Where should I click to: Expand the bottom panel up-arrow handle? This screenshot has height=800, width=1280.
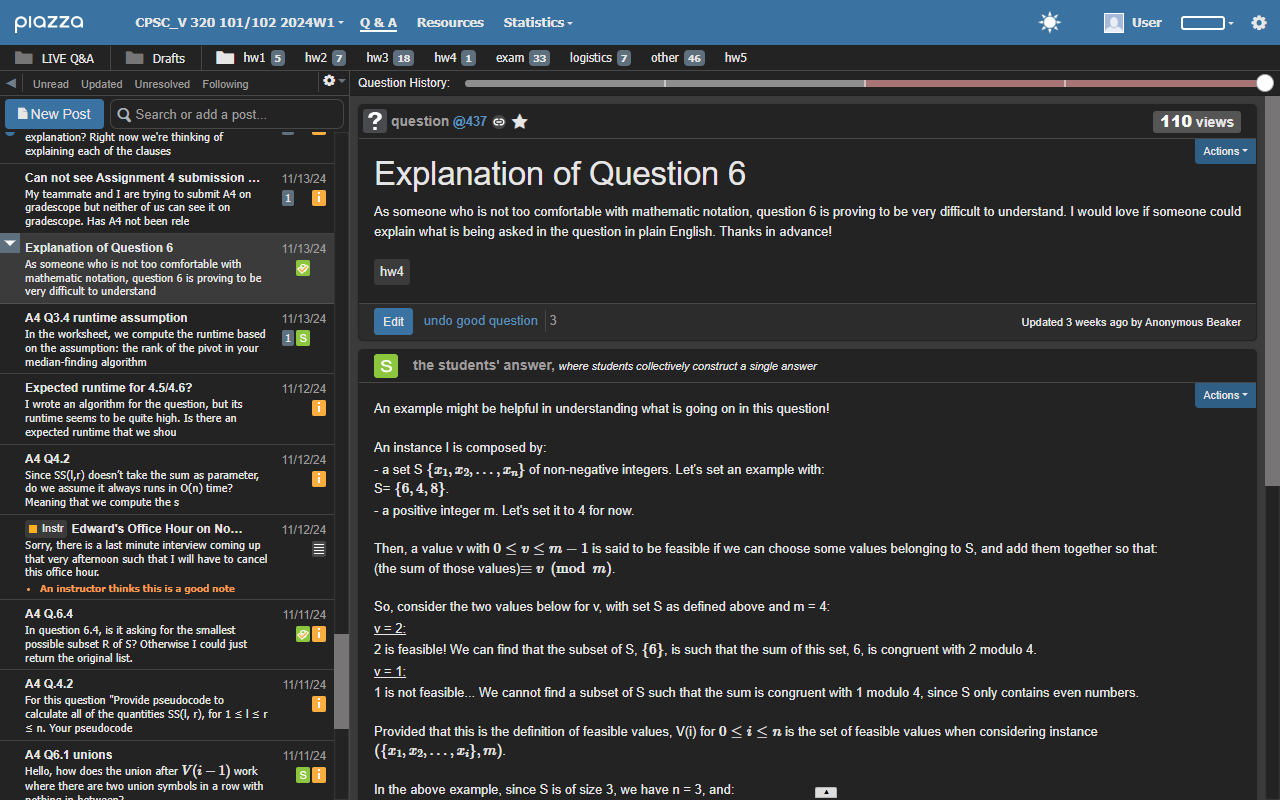tap(826, 792)
